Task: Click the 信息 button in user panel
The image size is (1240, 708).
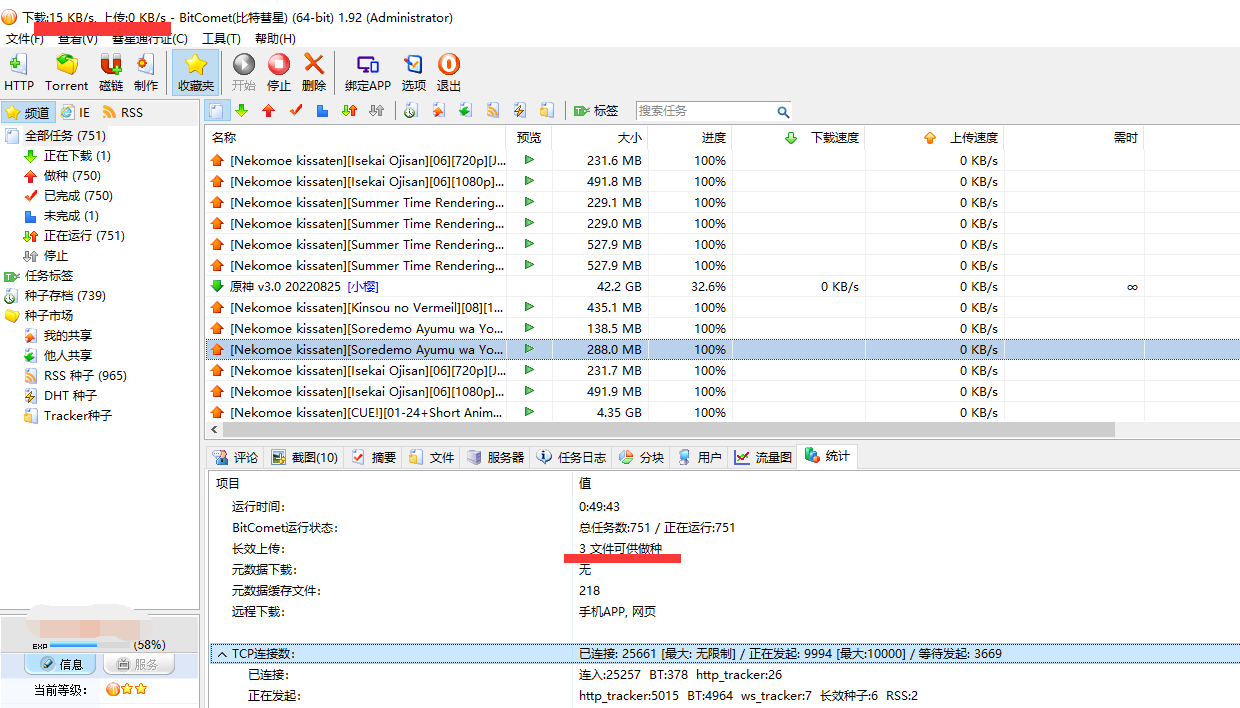Action: pos(61,664)
